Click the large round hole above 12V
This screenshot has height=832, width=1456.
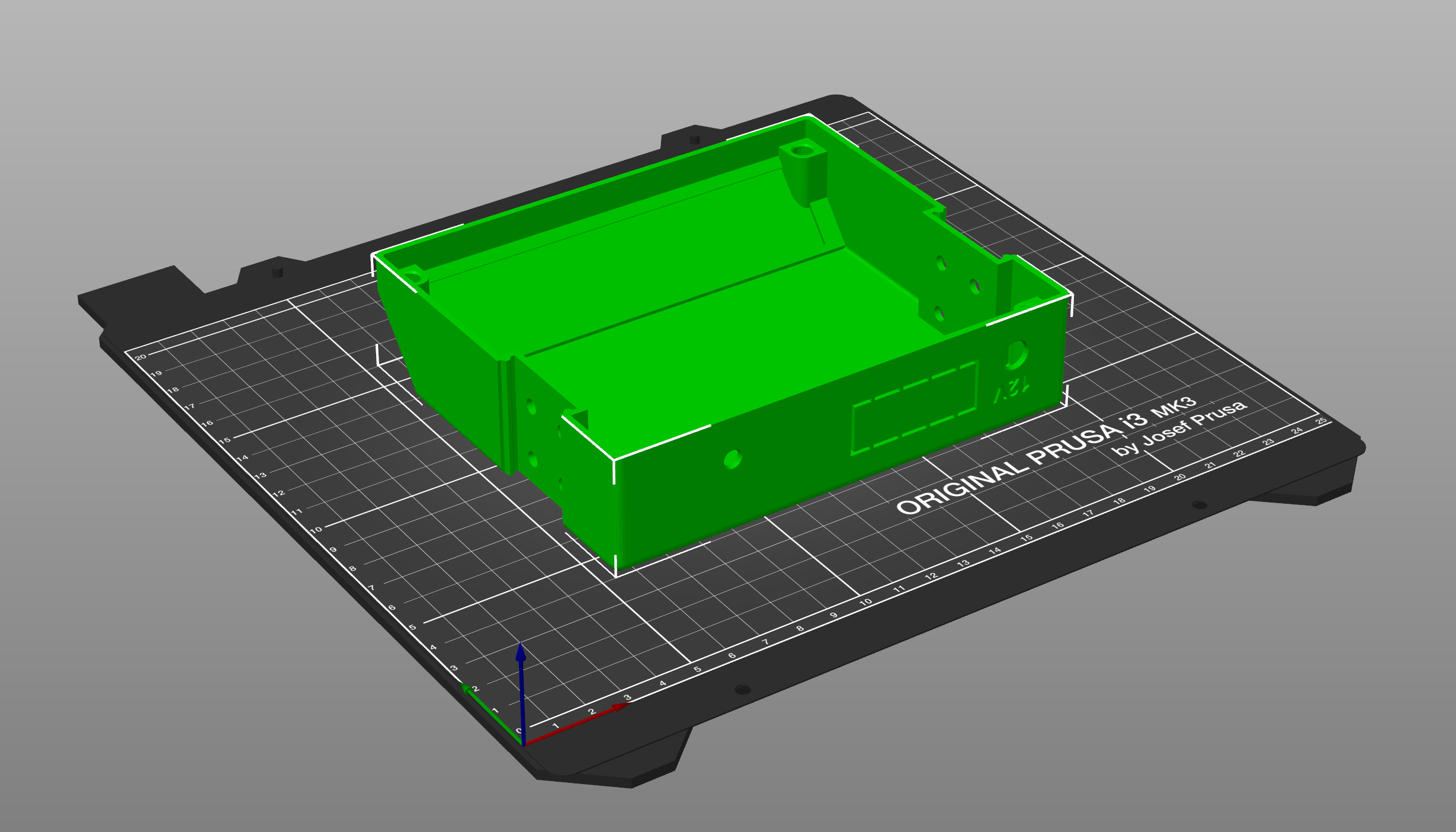coord(1016,354)
